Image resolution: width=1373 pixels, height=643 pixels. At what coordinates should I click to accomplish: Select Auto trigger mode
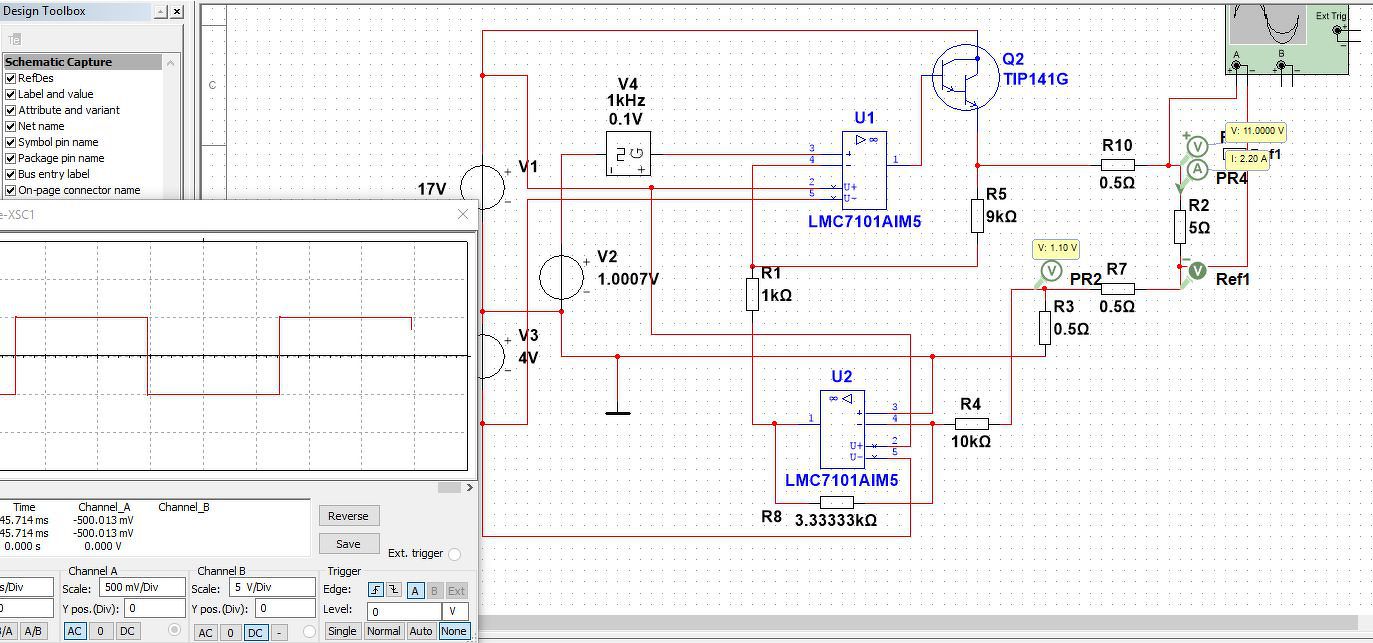pos(421,631)
